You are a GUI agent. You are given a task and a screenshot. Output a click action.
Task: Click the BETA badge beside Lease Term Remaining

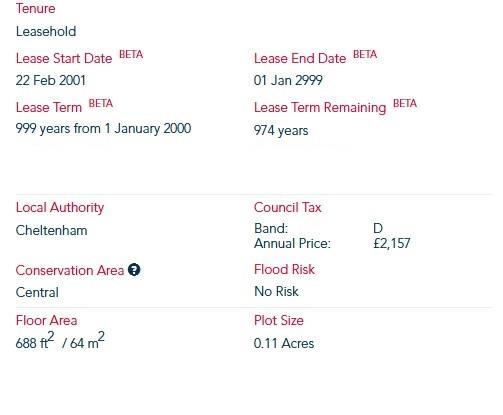[405, 103]
